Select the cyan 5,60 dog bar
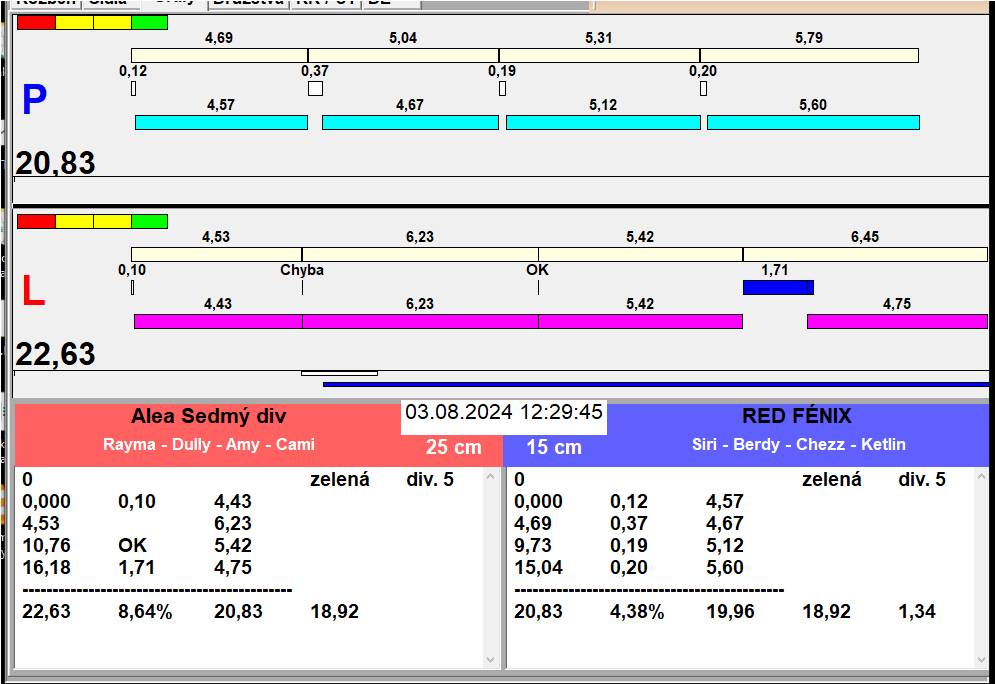995x684 pixels. coord(814,122)
